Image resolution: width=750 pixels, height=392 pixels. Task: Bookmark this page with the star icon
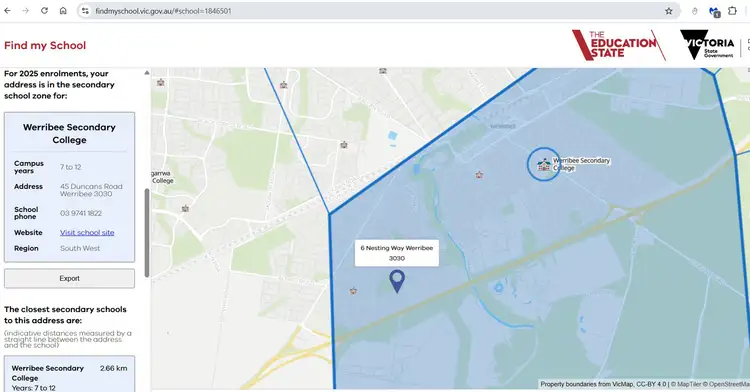[x=669, y=11]
